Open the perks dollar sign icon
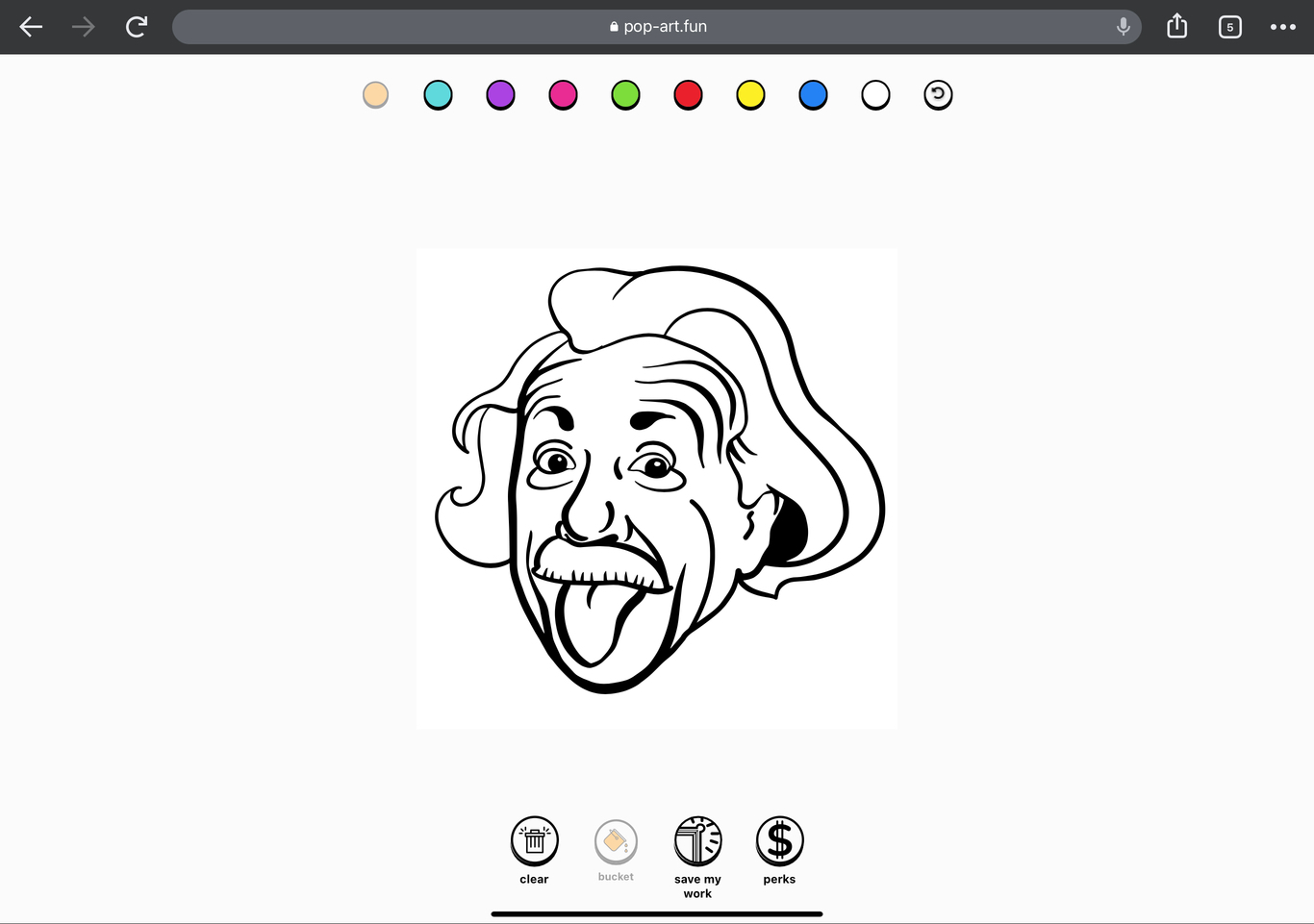 (x=779, y=841)
